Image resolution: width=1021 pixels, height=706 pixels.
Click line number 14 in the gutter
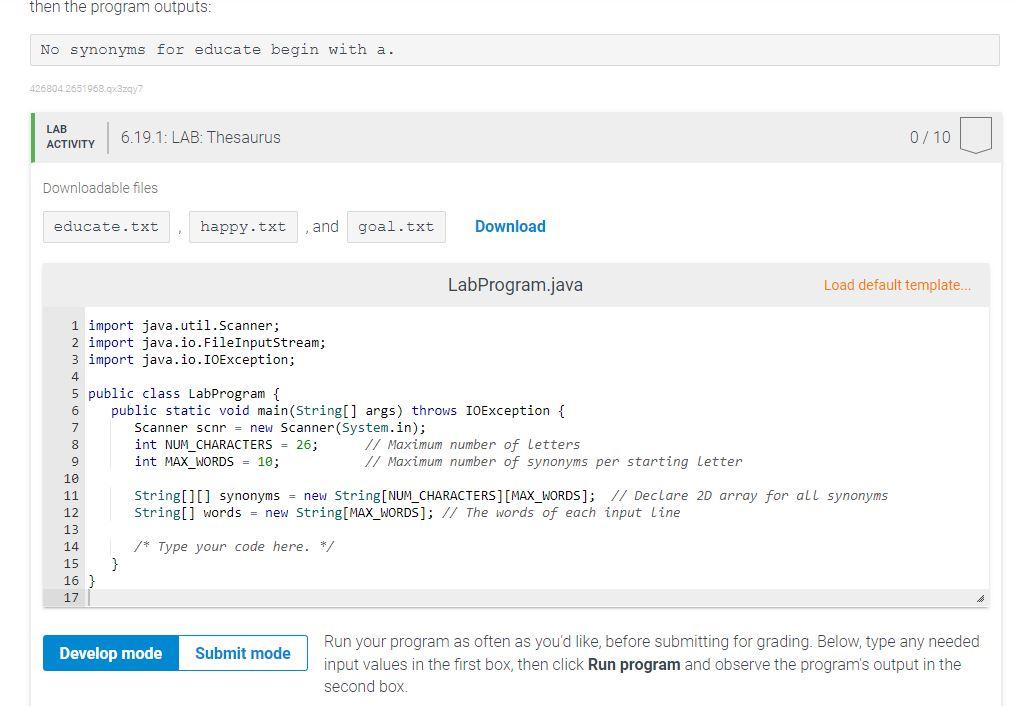(71, 546)
